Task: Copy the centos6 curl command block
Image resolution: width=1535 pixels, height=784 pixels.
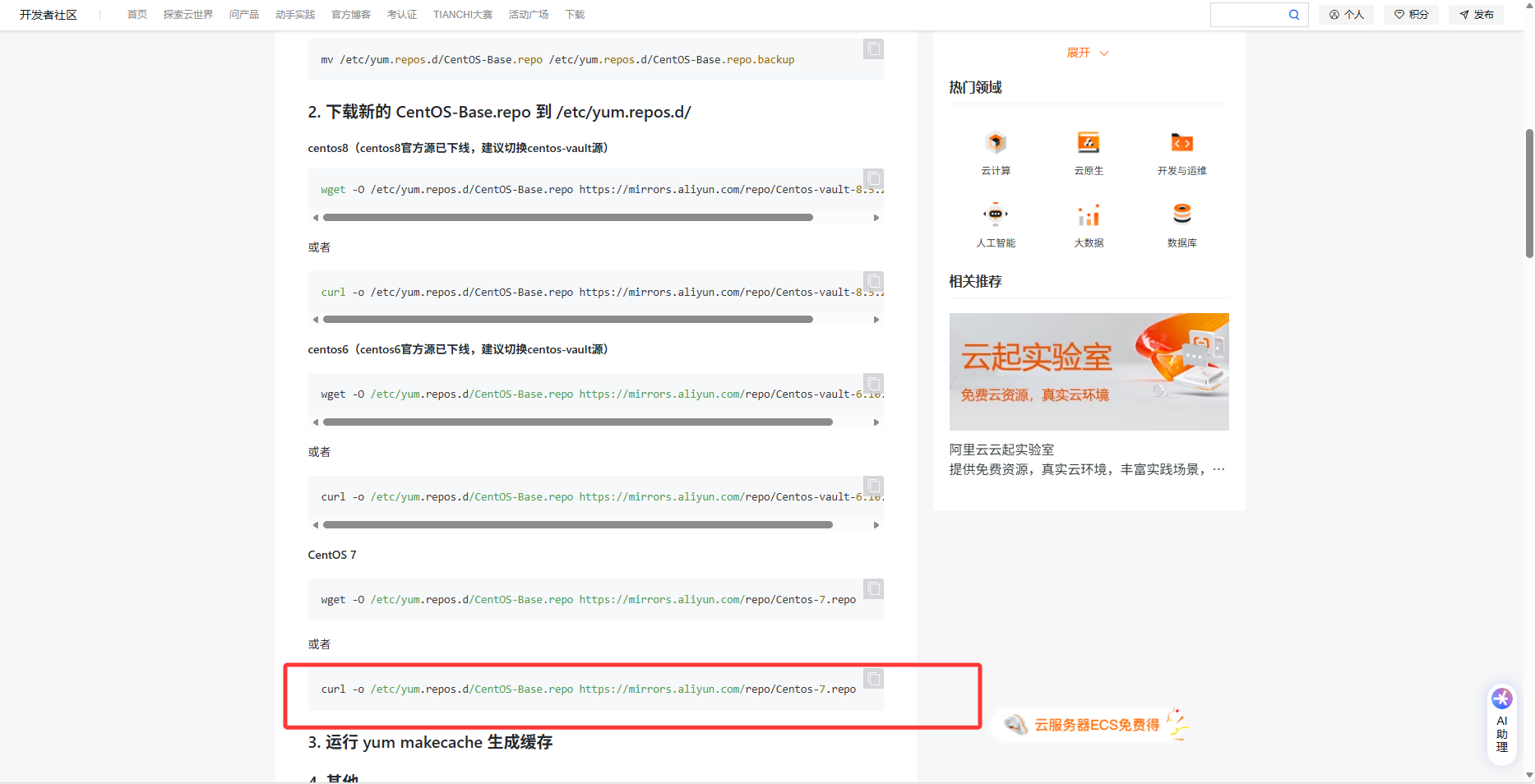Action: pos(873,487)
